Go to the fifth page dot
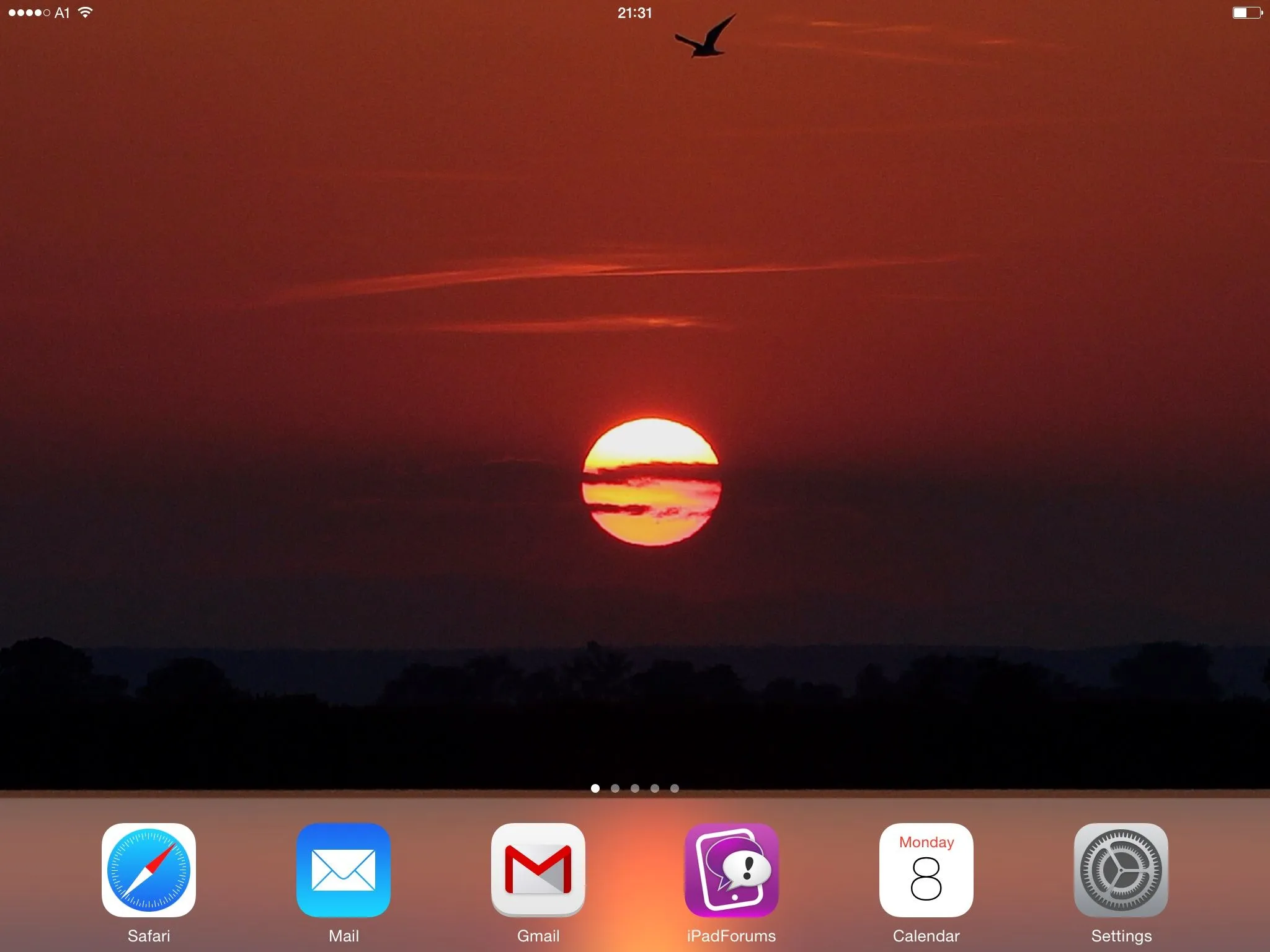The image size is (1270, 952). [x=675, y=788]
